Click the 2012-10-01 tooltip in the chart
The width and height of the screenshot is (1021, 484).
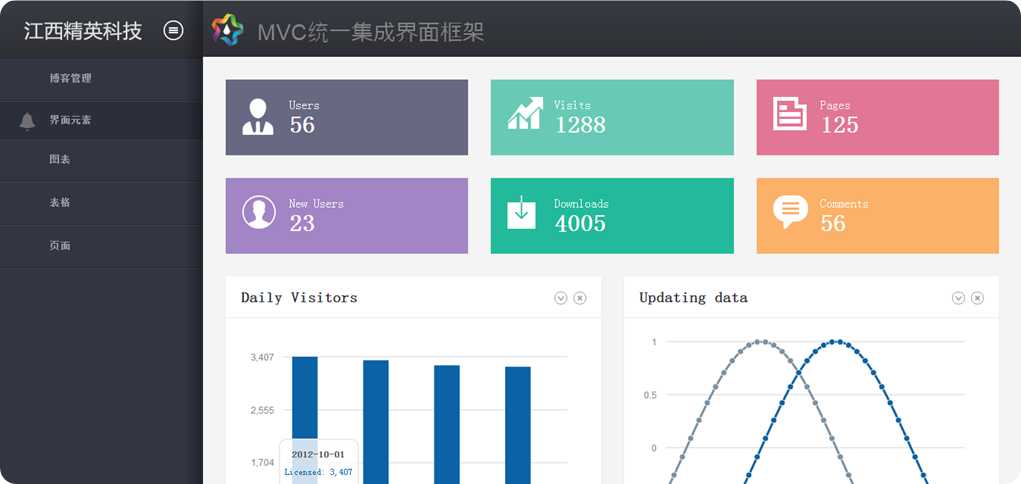point(318,462)
